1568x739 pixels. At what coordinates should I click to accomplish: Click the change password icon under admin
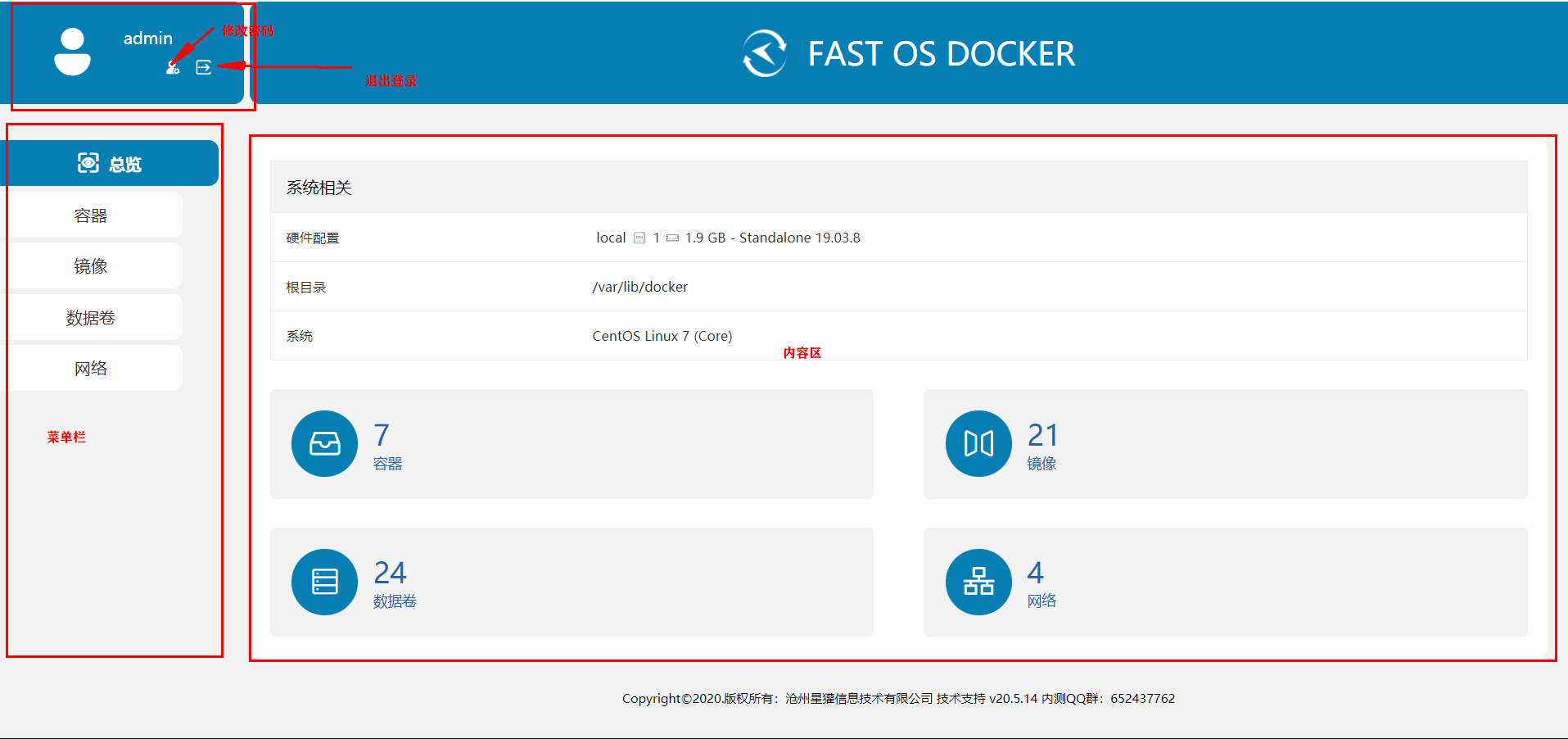tap(173, 67)
